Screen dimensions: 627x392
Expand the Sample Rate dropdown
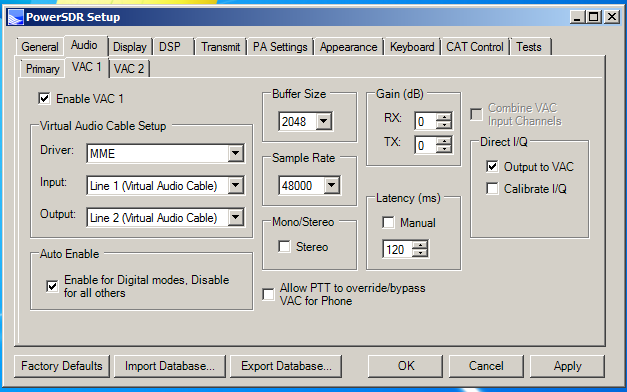coord(331,185)
